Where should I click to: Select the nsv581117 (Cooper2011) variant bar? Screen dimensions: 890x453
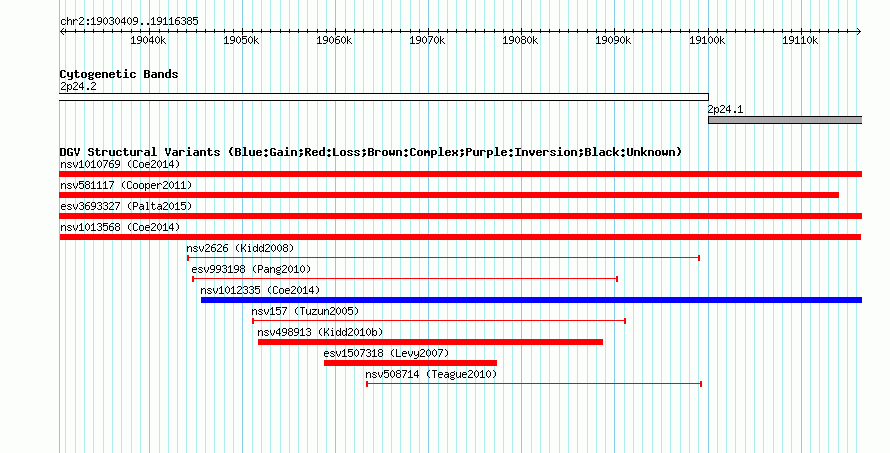click(x=449, y=195)
